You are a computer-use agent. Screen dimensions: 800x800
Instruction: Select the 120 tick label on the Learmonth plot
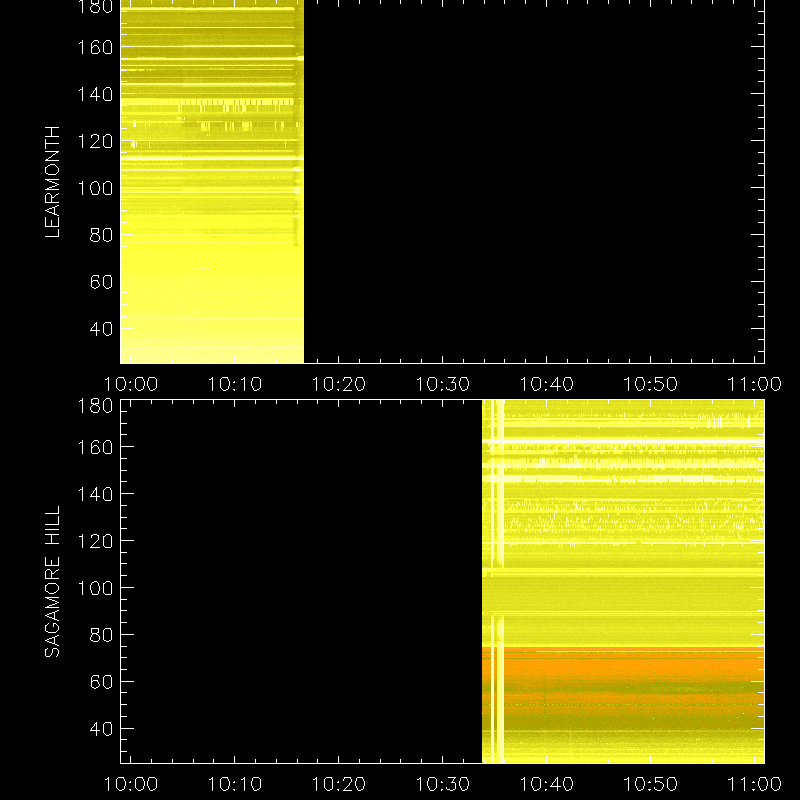95,141
